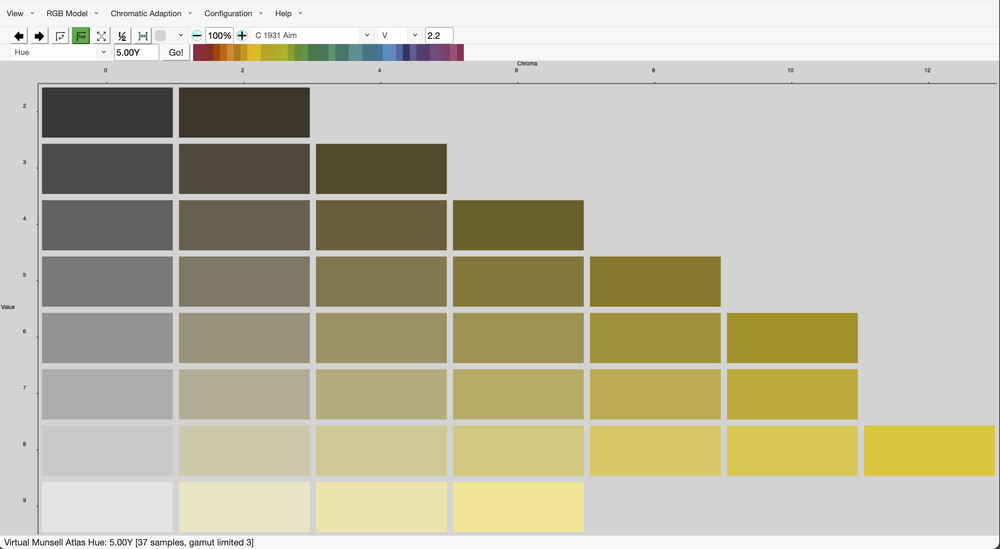This screenshot has width=1000, height=549.
Task: Select the value 8 chroma 12 yellow patch
Action: [930, 451]
